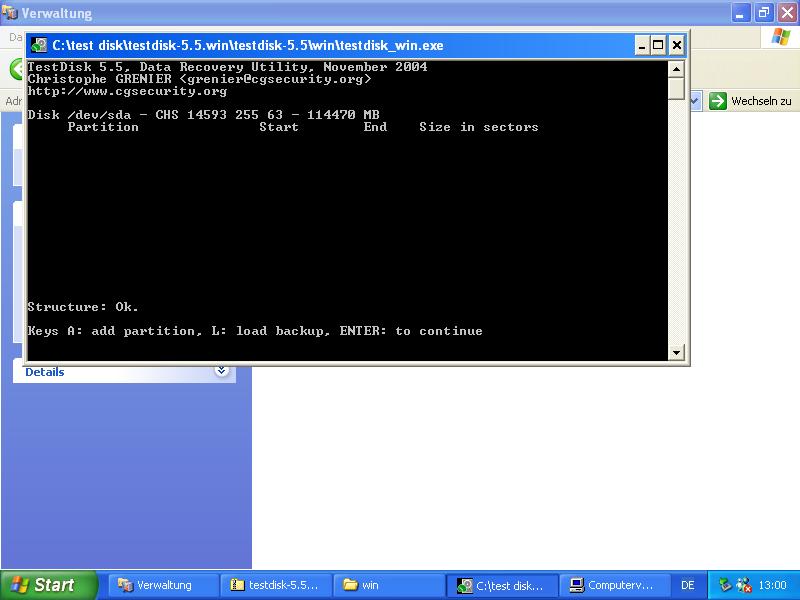
Task: Click the TestDisk console window title icon
Action: pyautogui.click(x=39, y=45)
